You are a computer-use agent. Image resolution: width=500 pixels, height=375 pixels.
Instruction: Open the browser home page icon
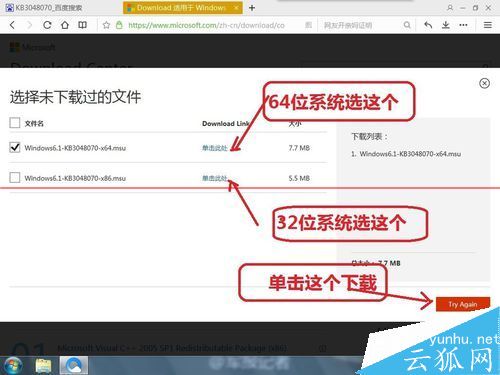(x=65, y=25)
